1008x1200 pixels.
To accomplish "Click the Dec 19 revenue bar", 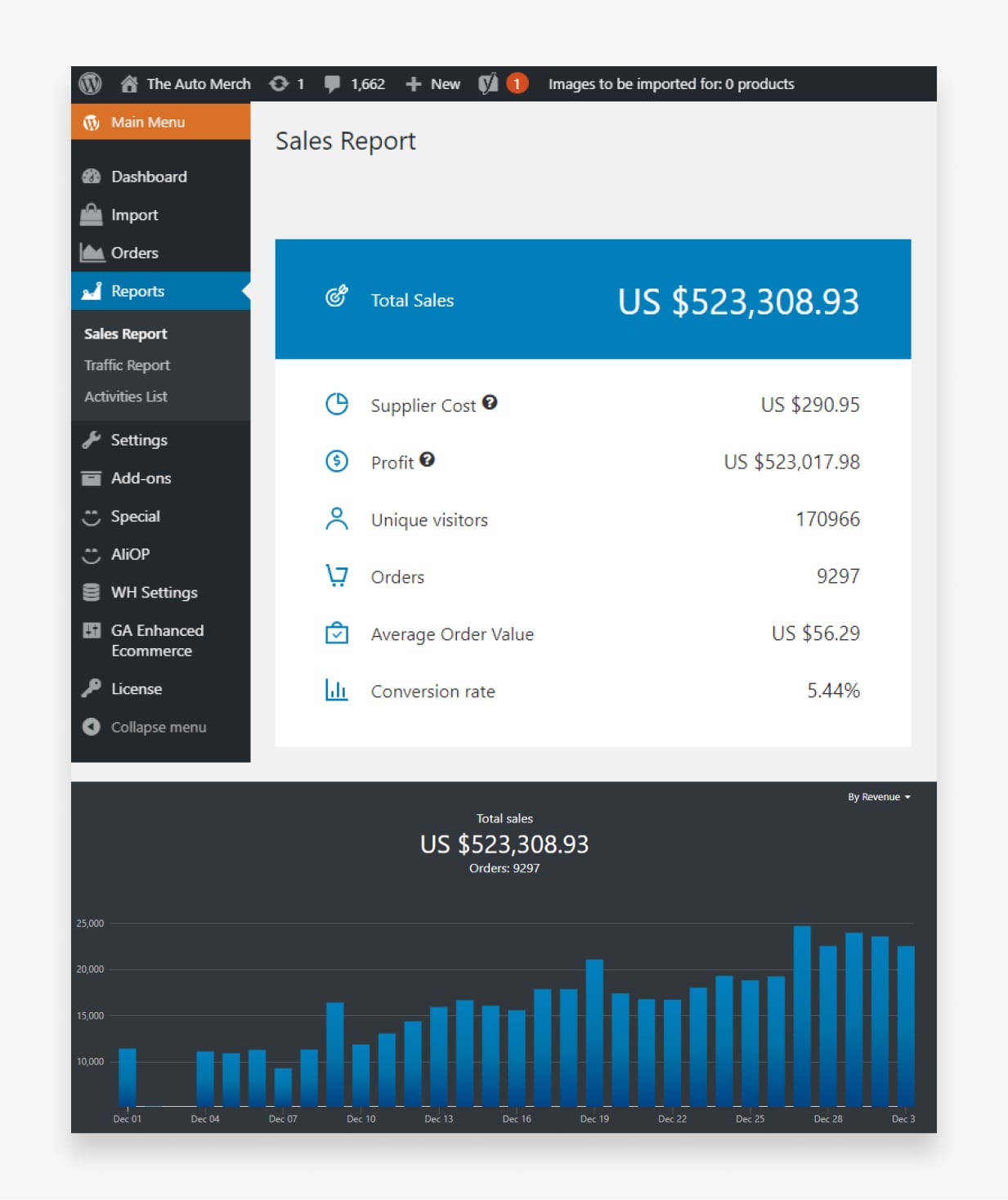I will tap(594, 1032).
